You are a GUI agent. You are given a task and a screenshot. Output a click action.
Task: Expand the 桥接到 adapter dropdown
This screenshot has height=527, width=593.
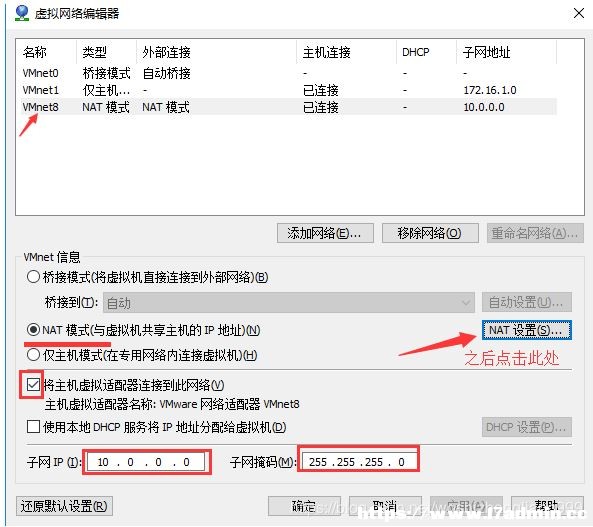pyautogui.click(x=289, y=303)
